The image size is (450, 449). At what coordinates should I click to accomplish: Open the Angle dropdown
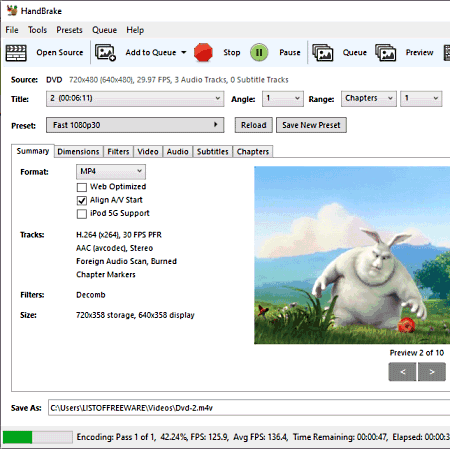[x=283, y=99]
